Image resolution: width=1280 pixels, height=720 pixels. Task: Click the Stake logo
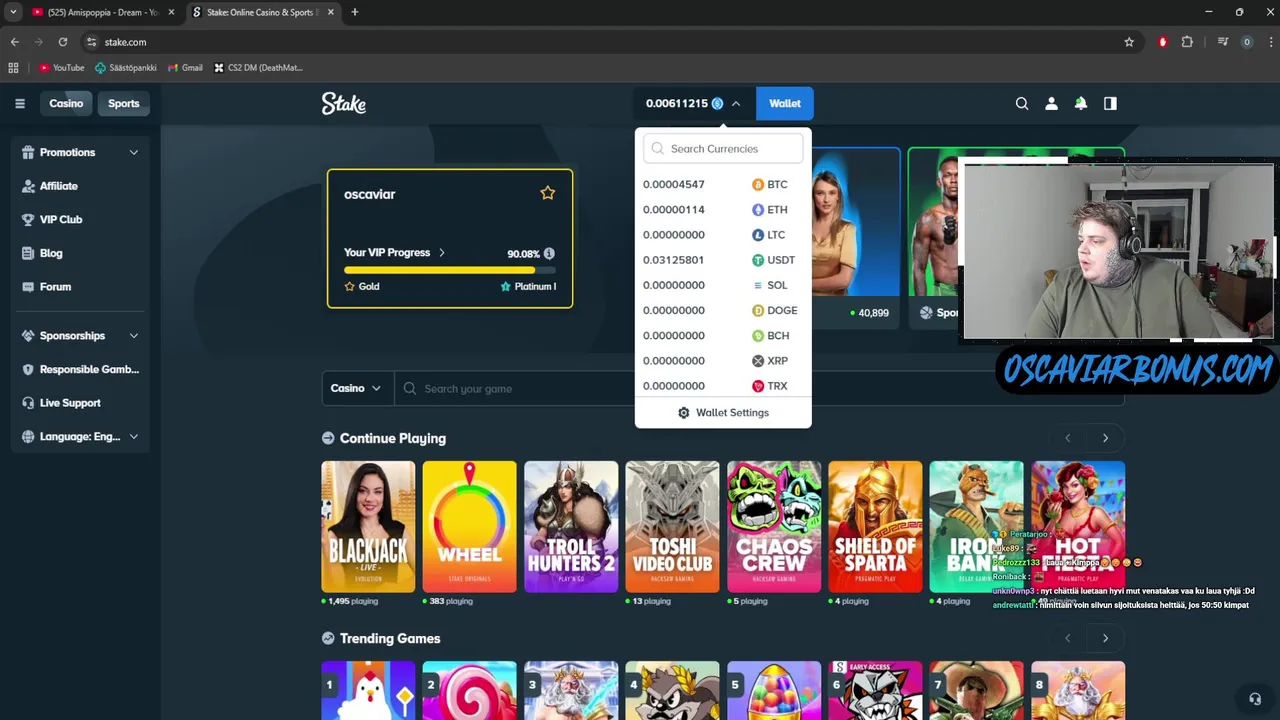click(x=343, y=103)
